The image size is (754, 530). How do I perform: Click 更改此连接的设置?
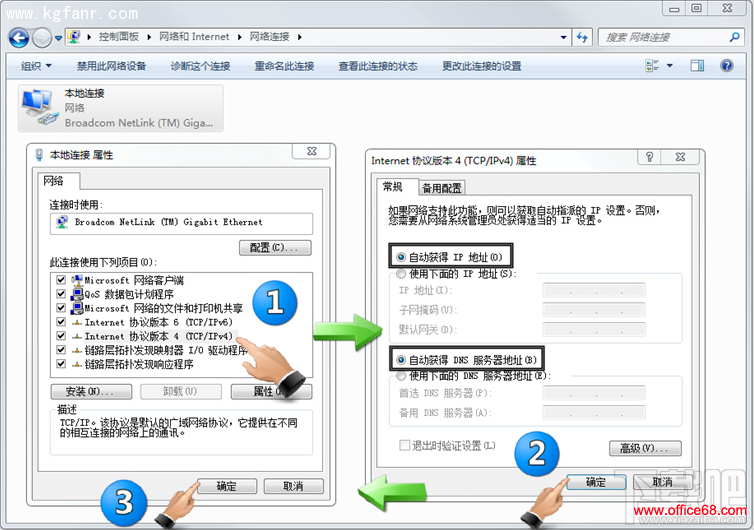(x=482, y=66)
